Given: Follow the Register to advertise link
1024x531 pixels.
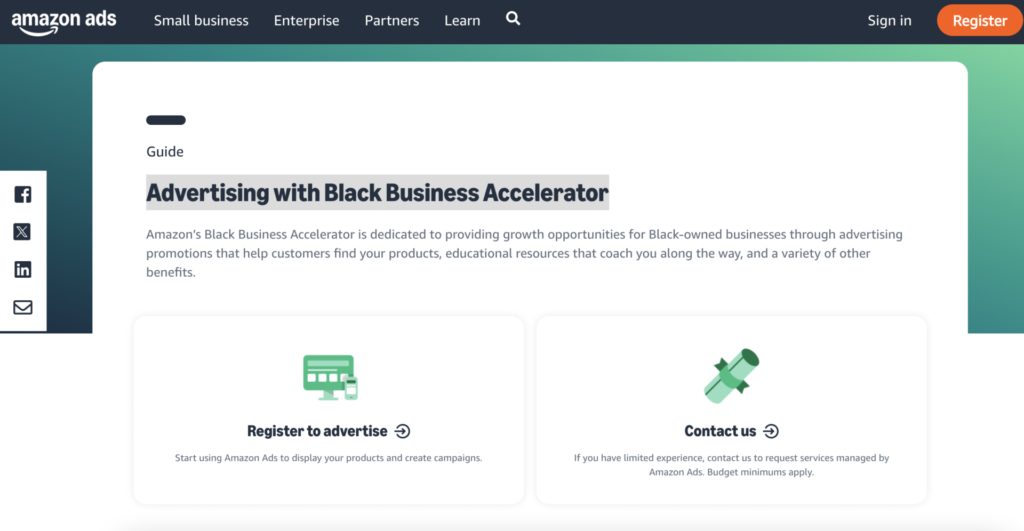Looking at the screenshot, I should click(317, 431).
